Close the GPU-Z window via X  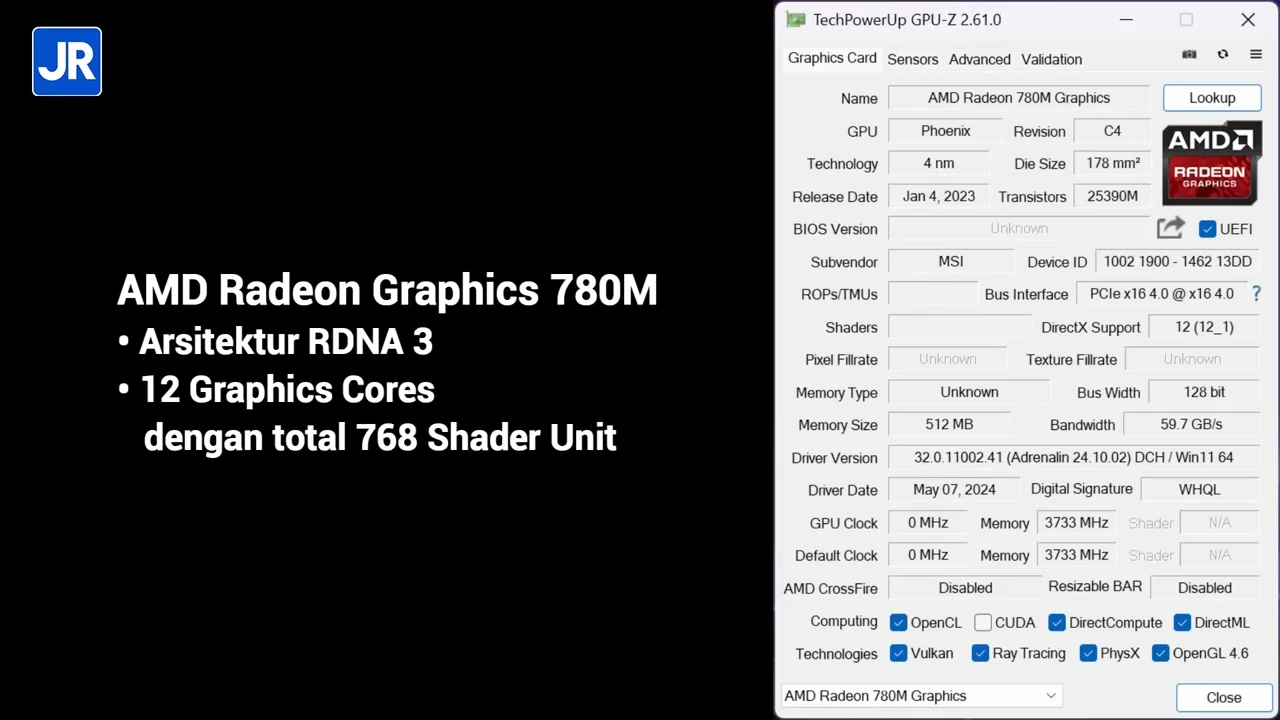click(1248, 20)
